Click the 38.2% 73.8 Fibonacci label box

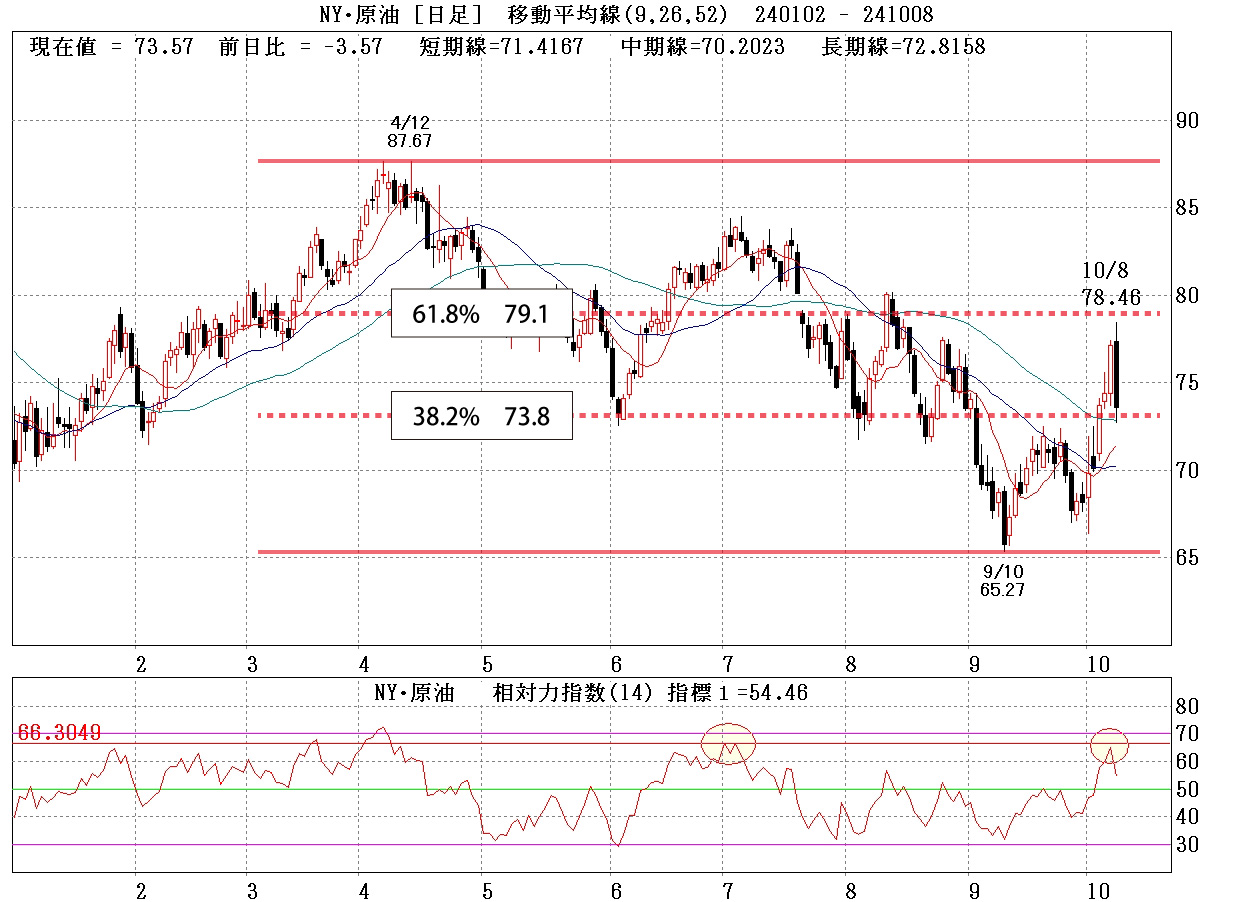point(481,416)
